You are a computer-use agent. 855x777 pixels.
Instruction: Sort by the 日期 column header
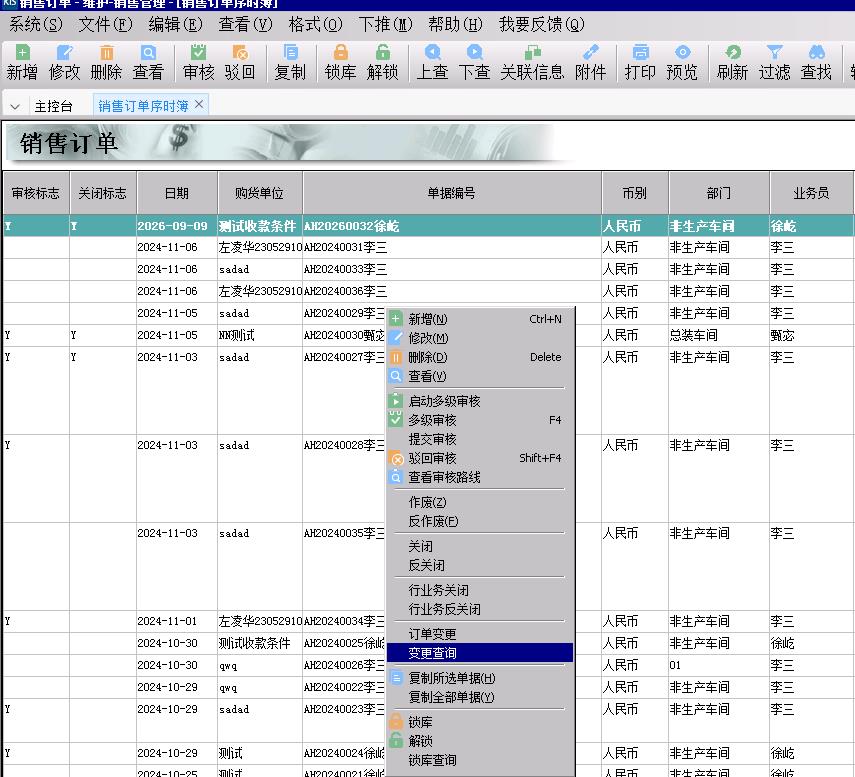click(x=177, y=193)
